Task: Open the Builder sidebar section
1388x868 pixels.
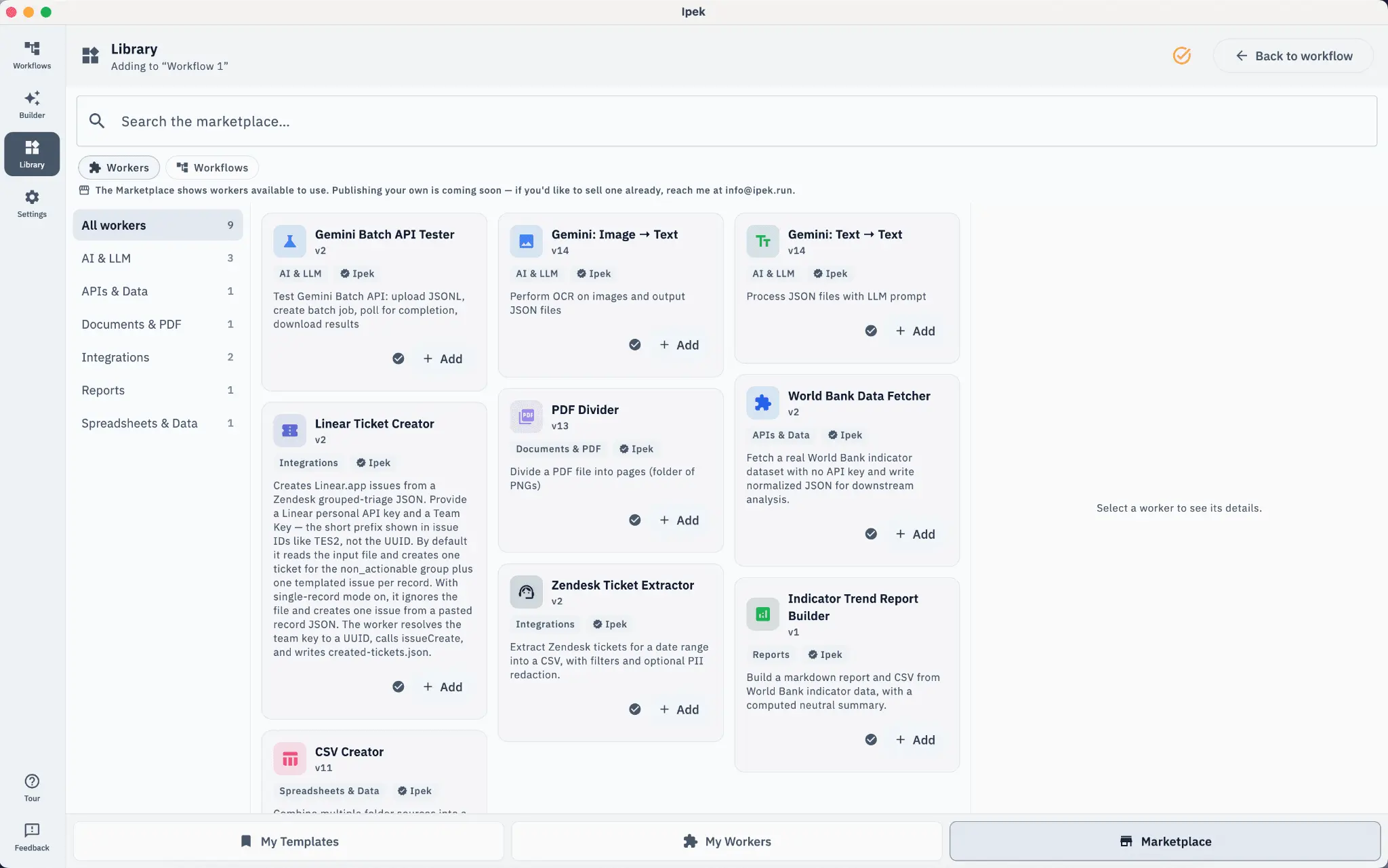Action: pos(32,105)
